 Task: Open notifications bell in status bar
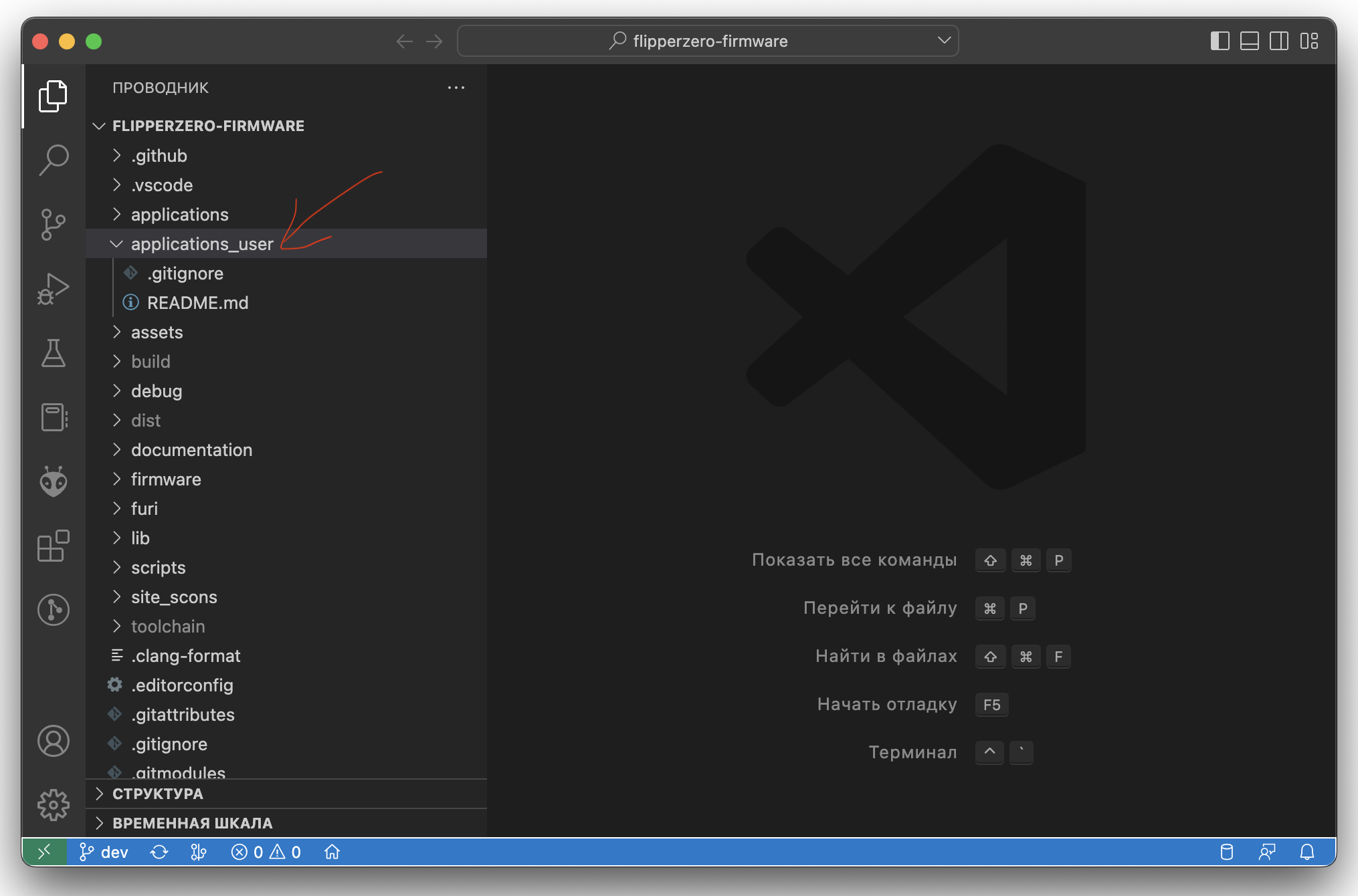1307,852
